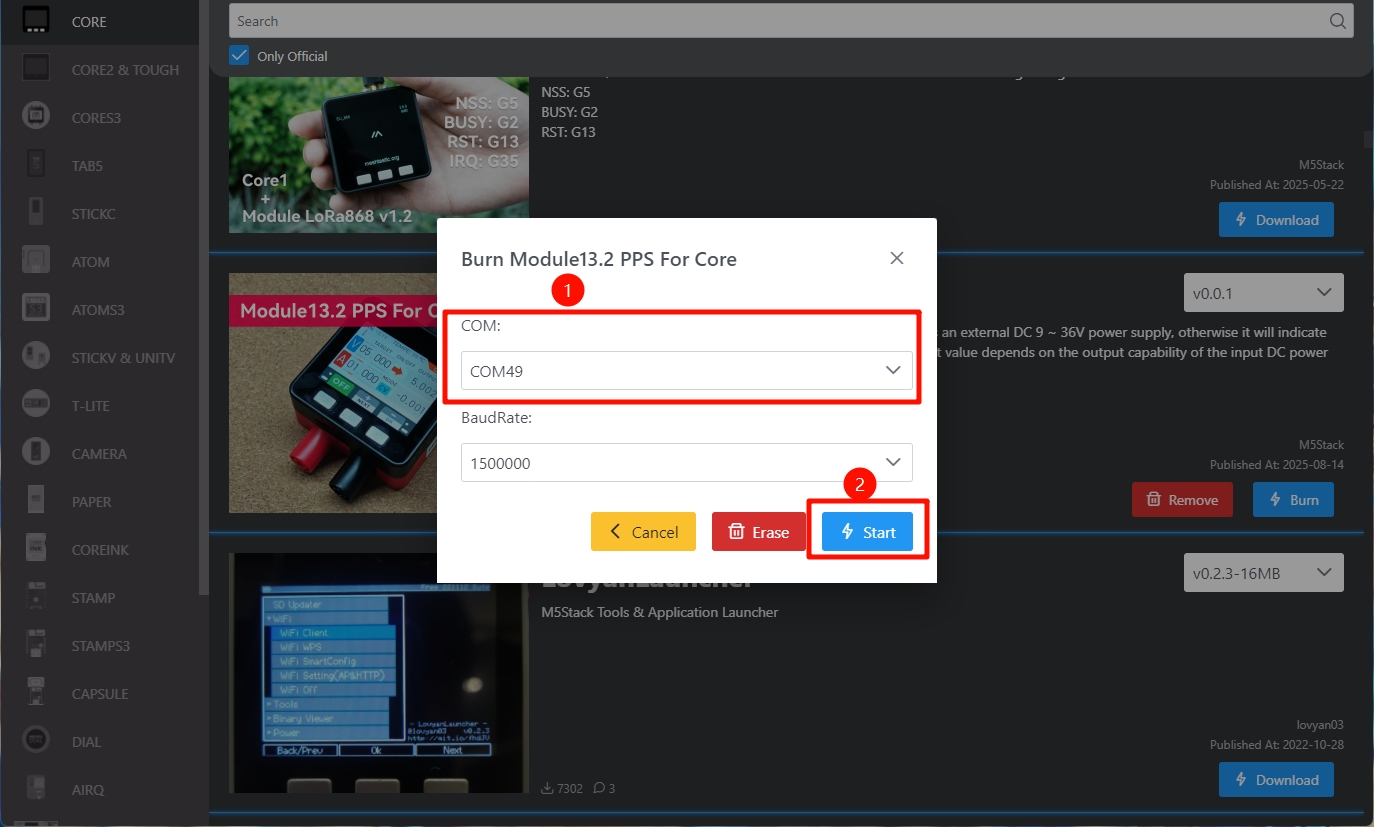Viewport: 1374px width, 827px height.
Task: Toggle the Only Official checkbox
Action: [x=239, y=55]
